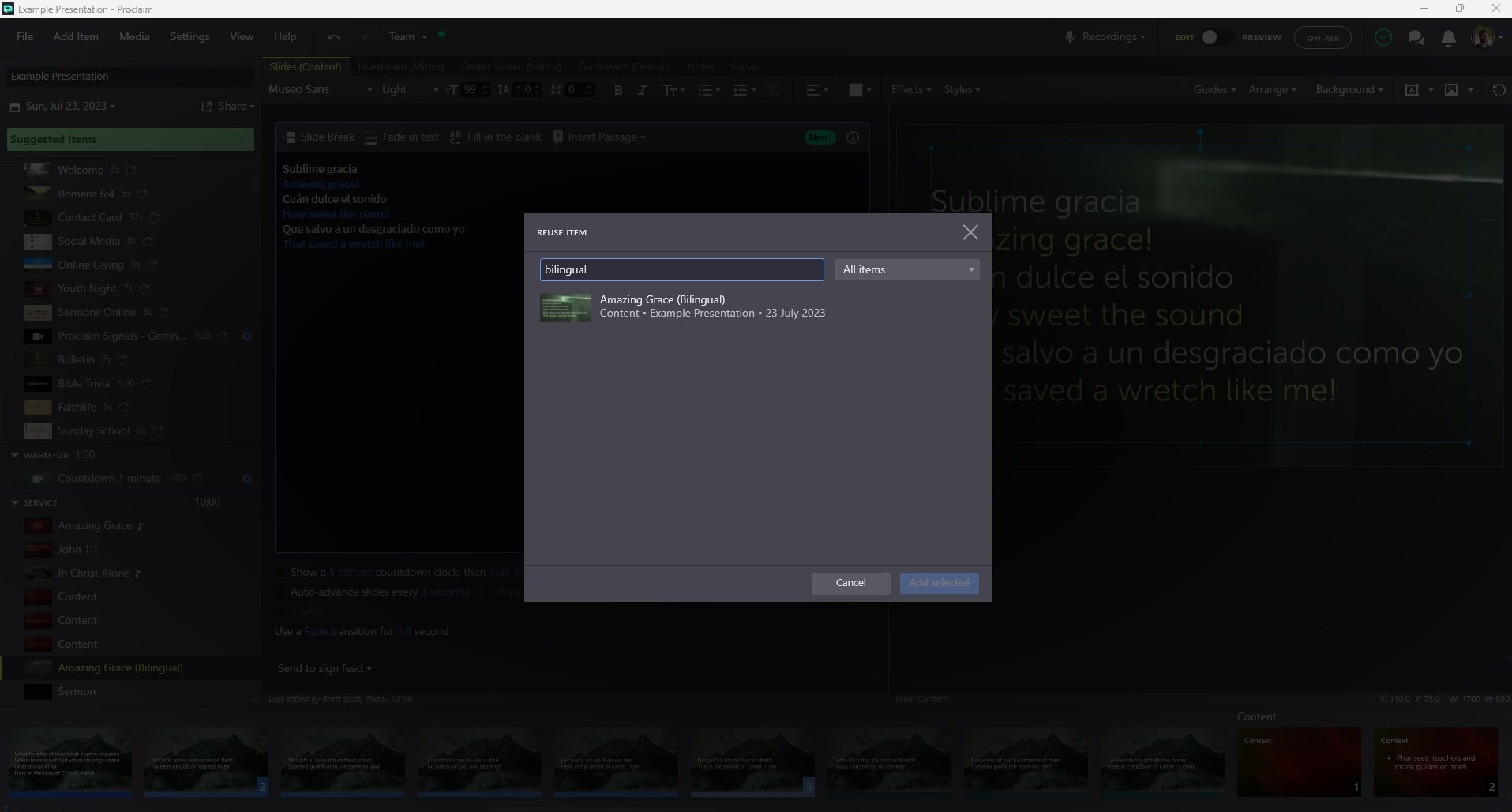Toggle the Edit/Preview switch
Viewport: 1512px width, 812px height.
[x=1216, y=38]
